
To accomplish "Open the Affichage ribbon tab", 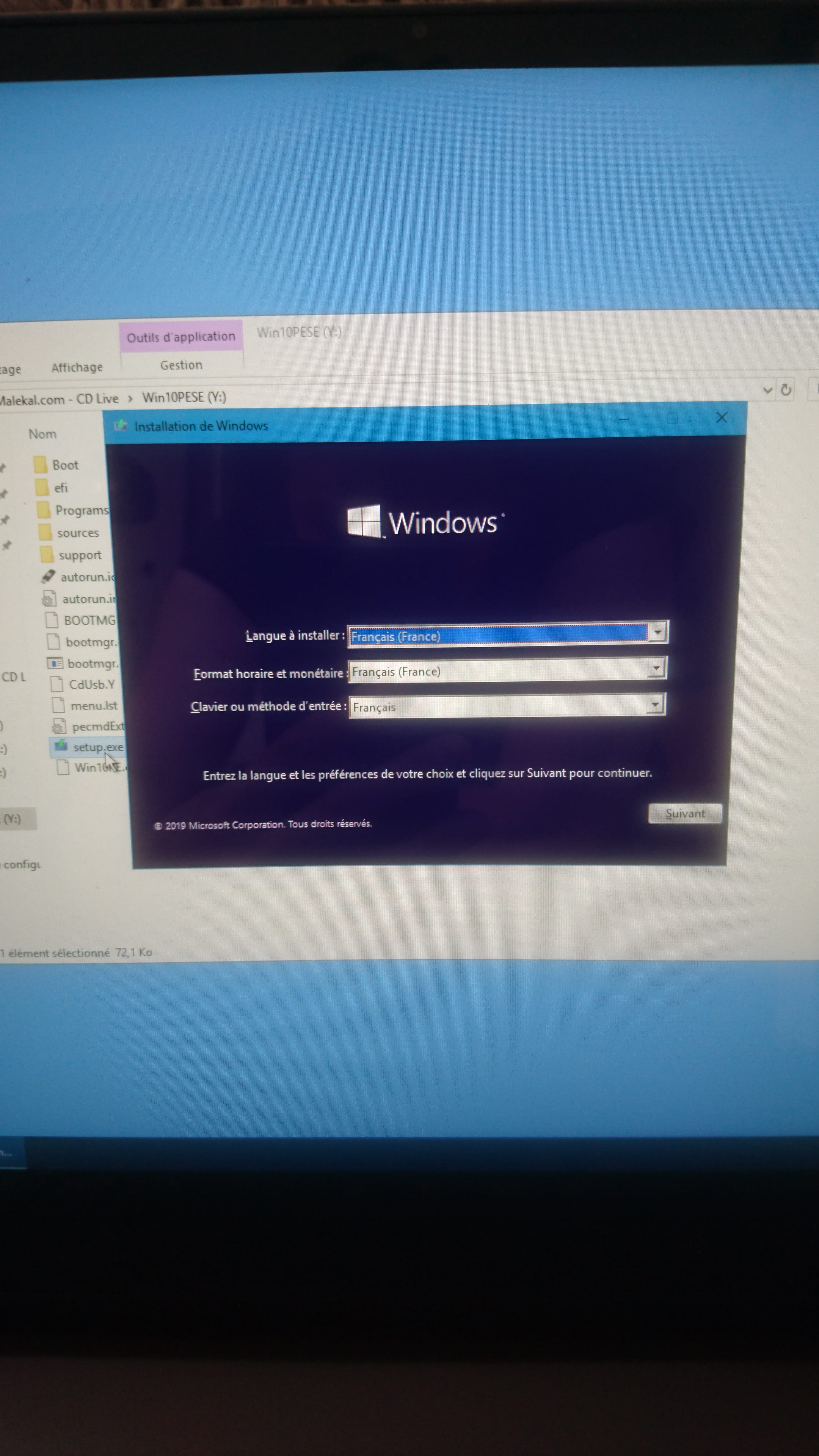I will tap(77, 367).
